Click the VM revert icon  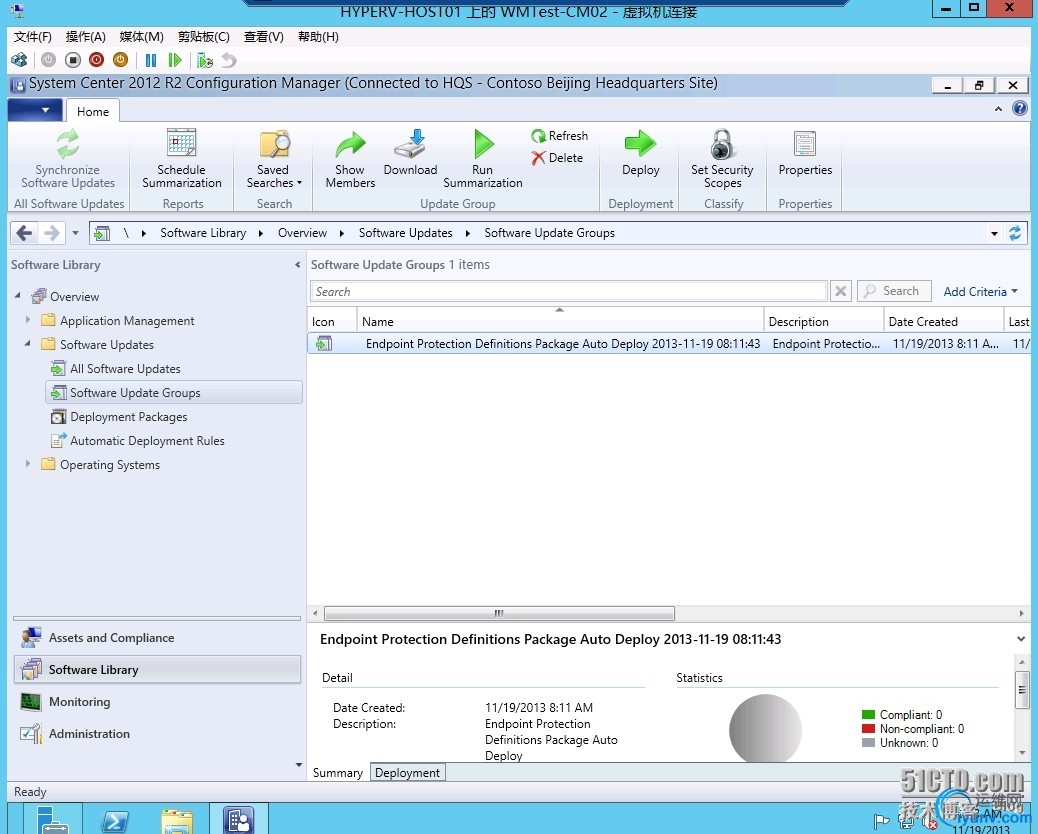click(x=228, y=60)
